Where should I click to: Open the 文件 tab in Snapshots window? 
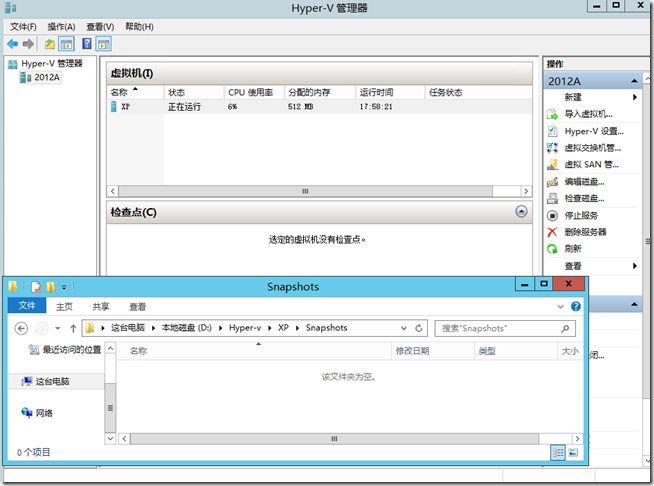pyautogui.click(x=27, y=305)
